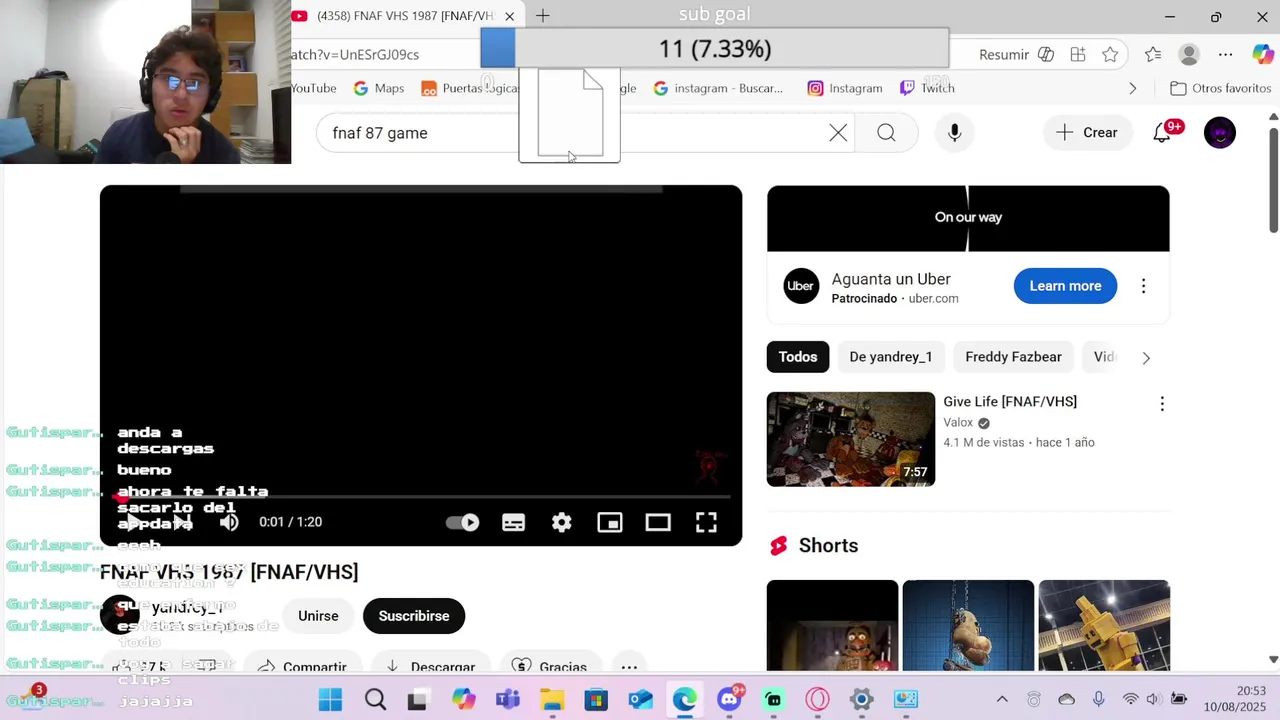Open the Instagram bookmark
The width and height of the screenshot is (1280, 720).
845,88
